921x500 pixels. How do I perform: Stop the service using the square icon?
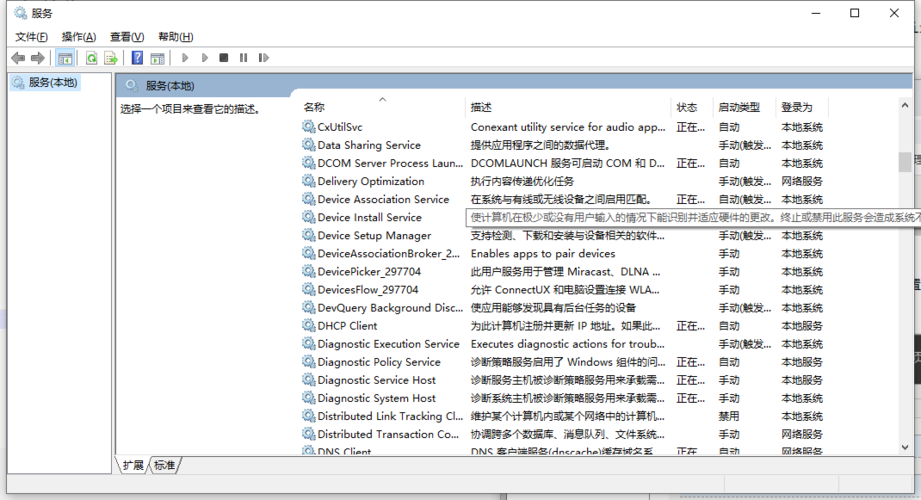(224, 58)
